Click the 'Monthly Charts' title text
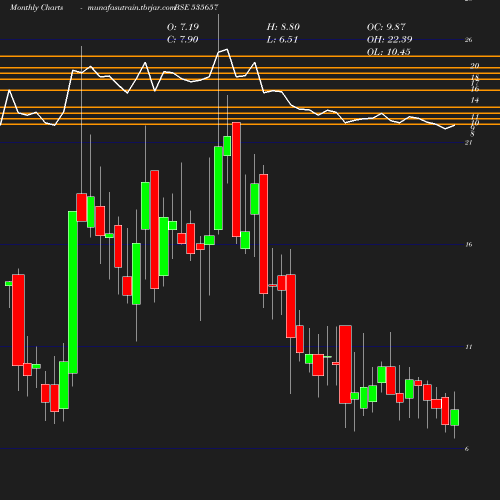The height and width of the screenshot is (500, 500). tap(36, 7)
